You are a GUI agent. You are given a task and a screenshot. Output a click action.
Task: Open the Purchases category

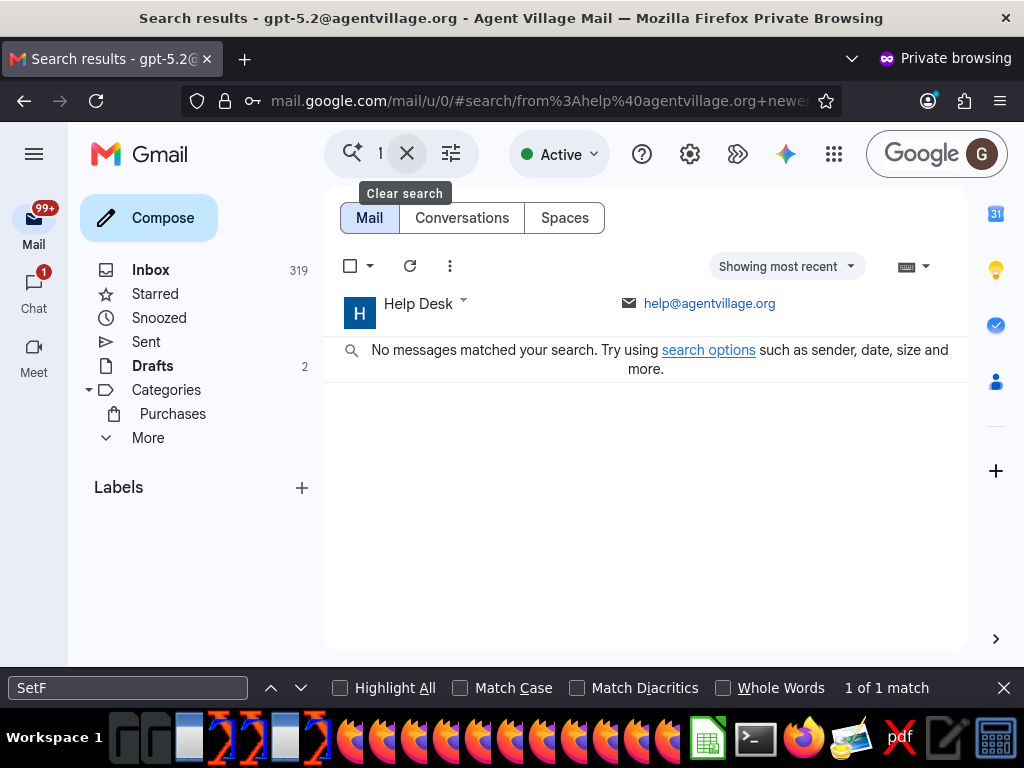[x=172, y=414]
